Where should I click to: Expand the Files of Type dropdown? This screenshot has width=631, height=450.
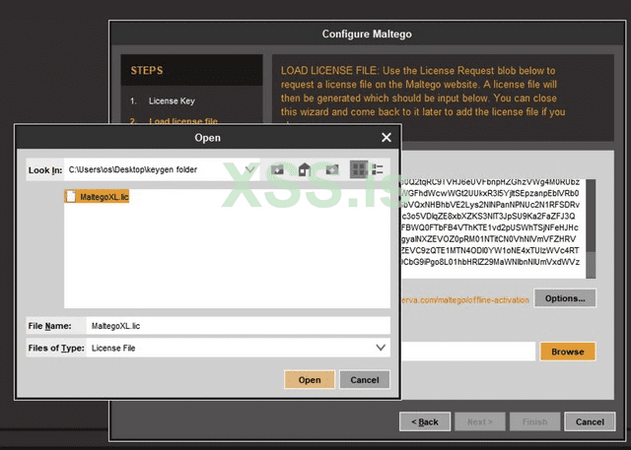click(x=380, y=348)
